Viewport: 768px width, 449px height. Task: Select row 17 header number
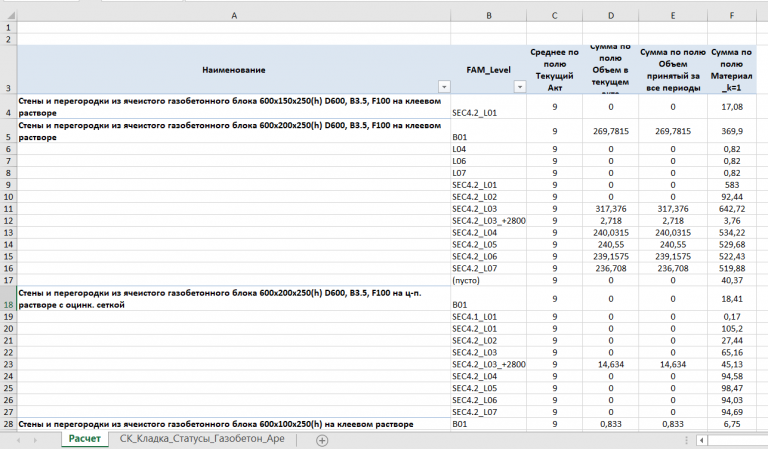8,280
